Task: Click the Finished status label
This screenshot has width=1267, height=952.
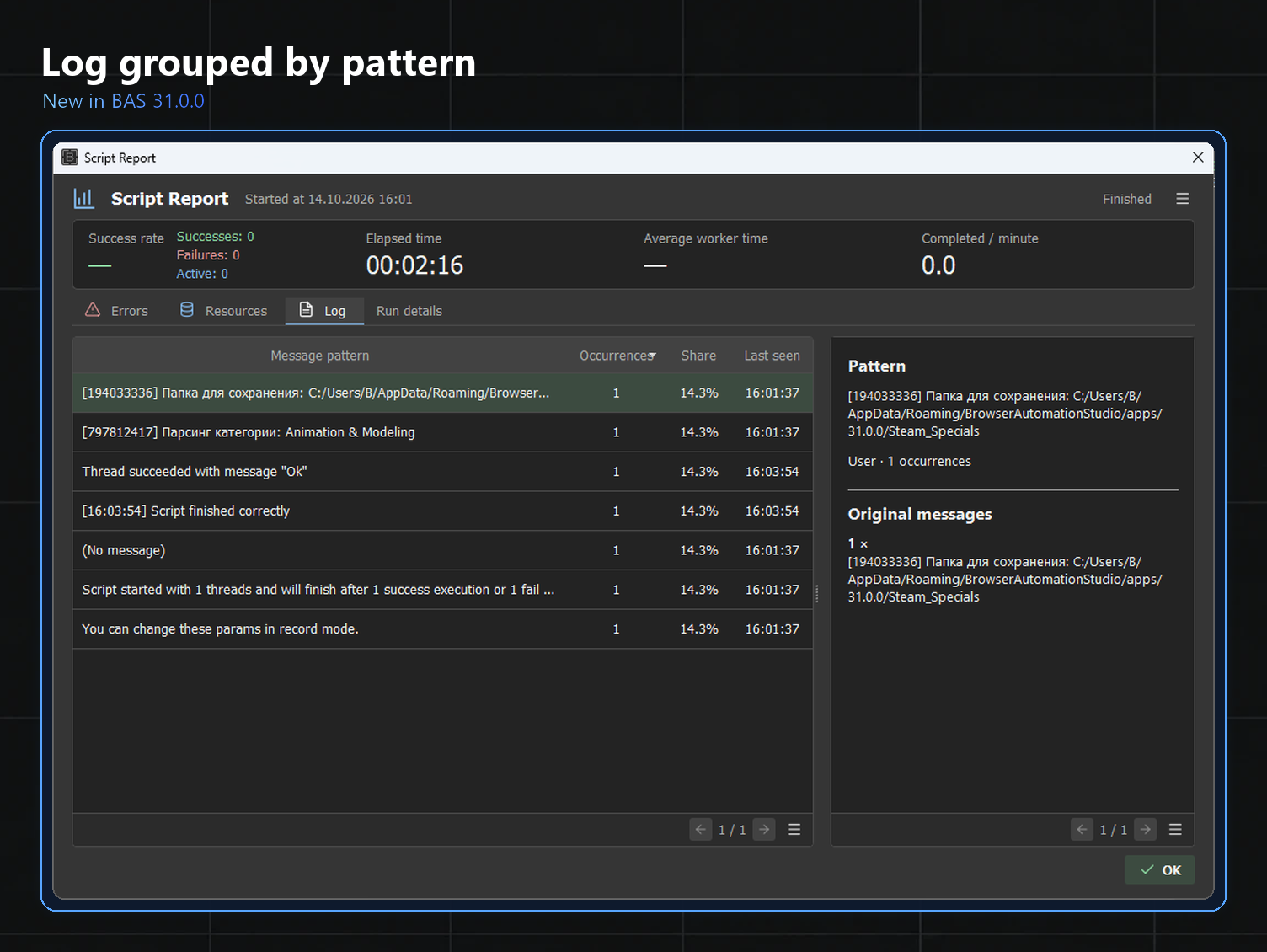Action: click(x=1126, y=199)
